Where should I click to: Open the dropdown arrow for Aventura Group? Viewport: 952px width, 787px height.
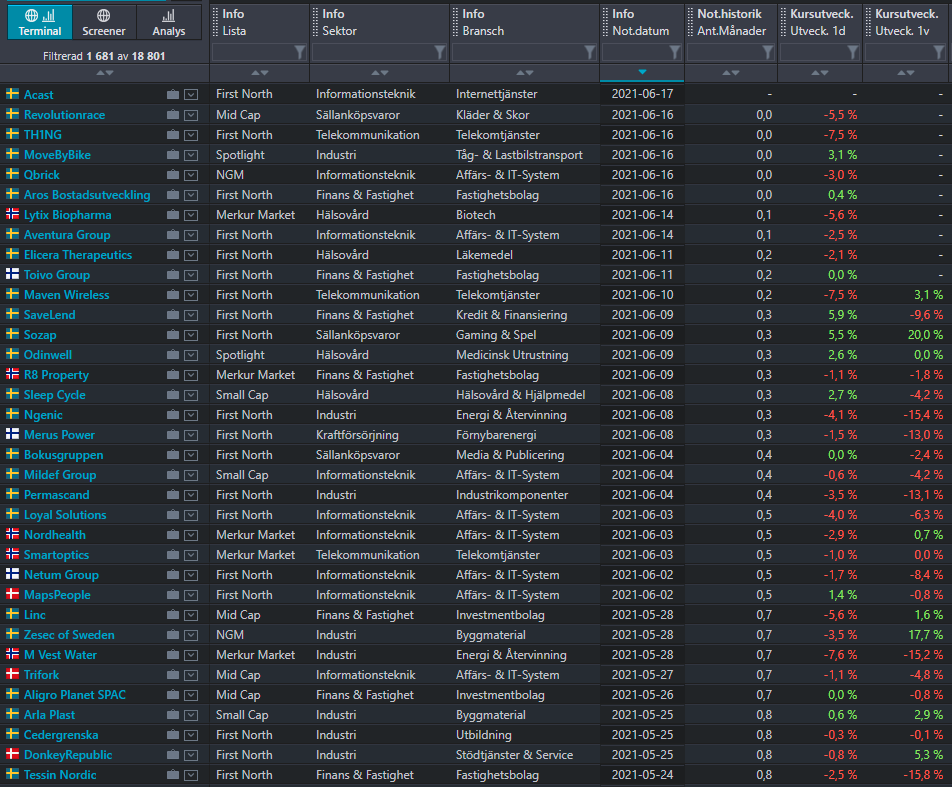[191, 235]
